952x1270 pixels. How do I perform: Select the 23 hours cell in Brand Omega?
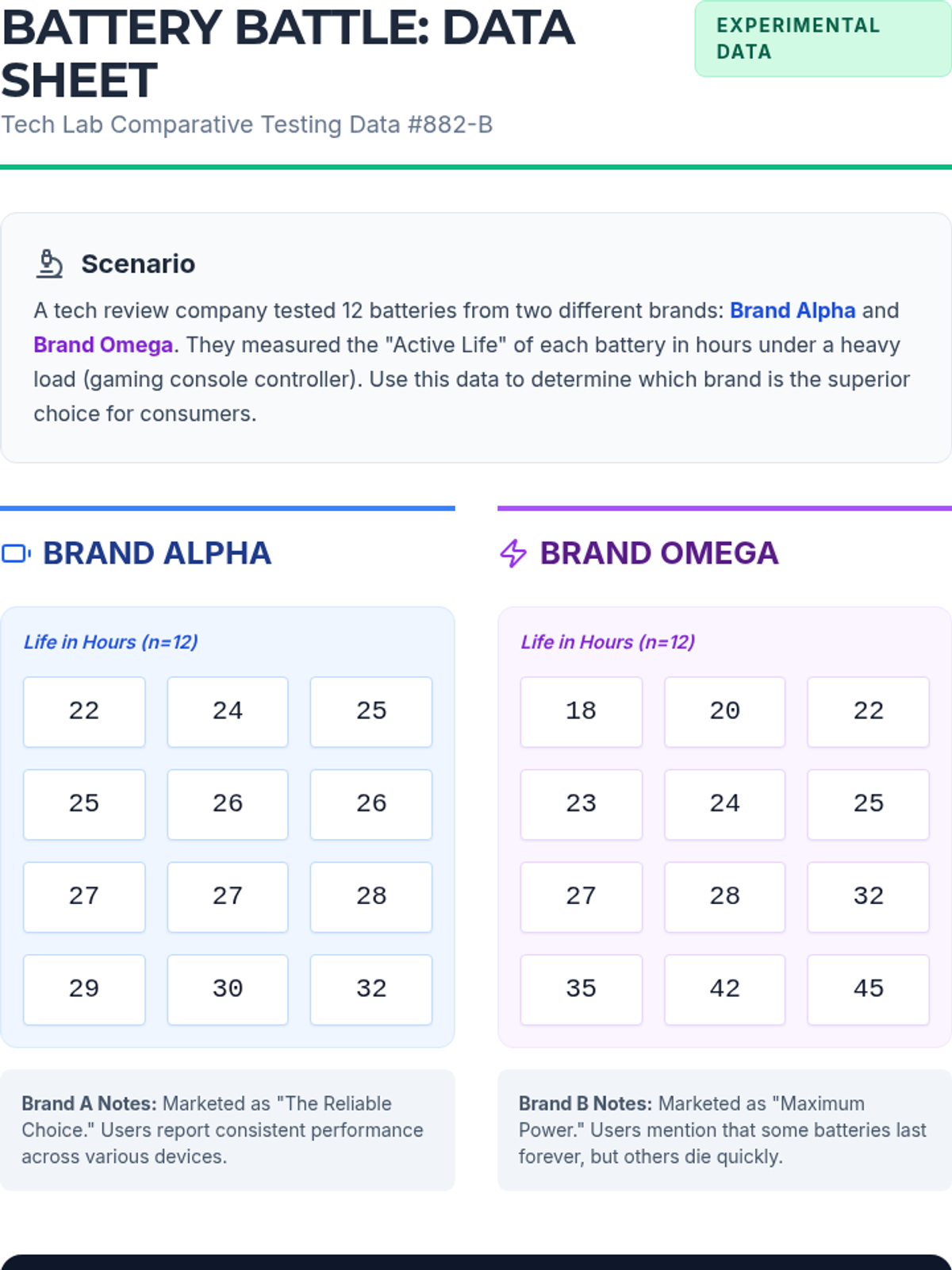click(x=581, y=804)
